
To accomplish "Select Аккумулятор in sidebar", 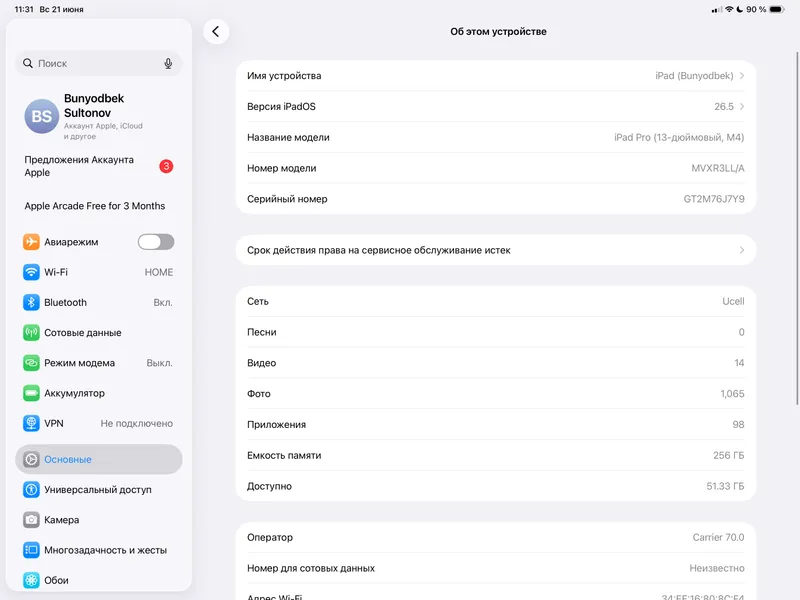I will 99,393.
